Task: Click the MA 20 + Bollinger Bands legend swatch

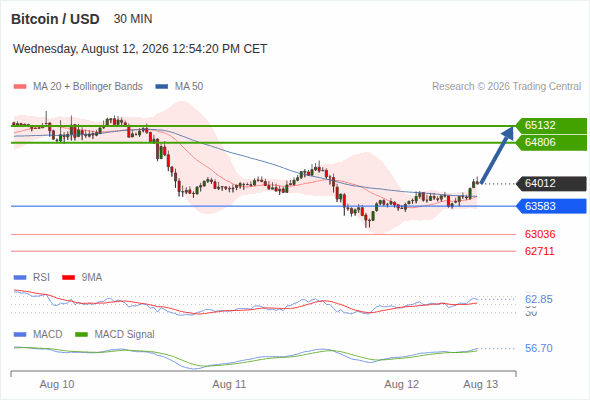Action: point(20,87)
